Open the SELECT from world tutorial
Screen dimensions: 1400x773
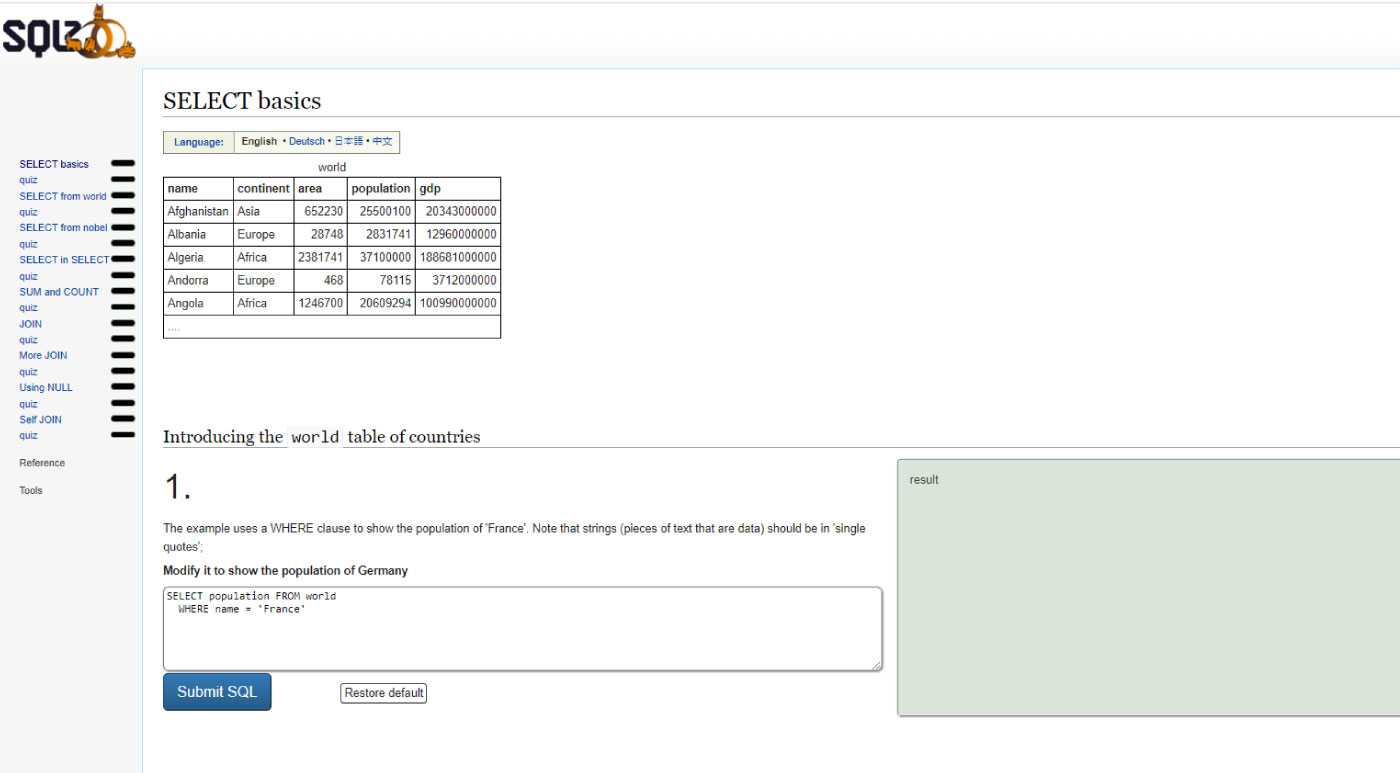coord(62,195)
